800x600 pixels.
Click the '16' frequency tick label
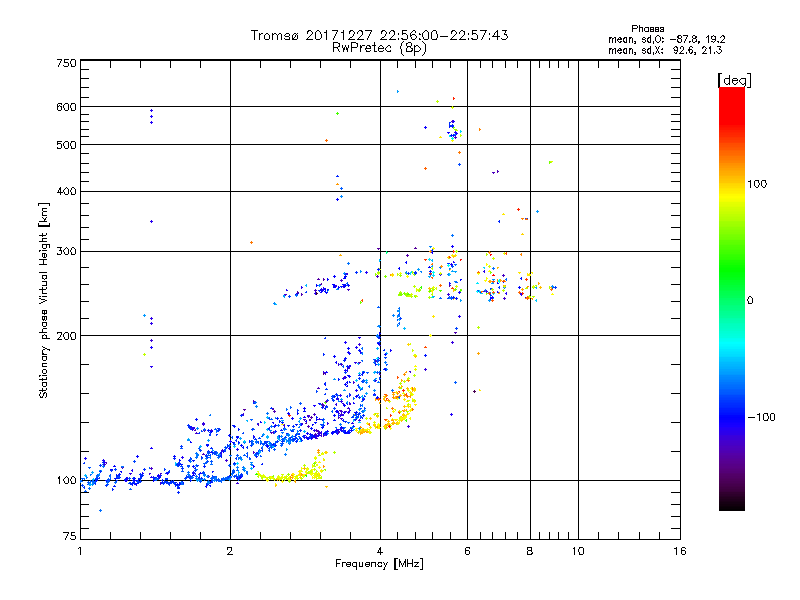pos(680,551)
